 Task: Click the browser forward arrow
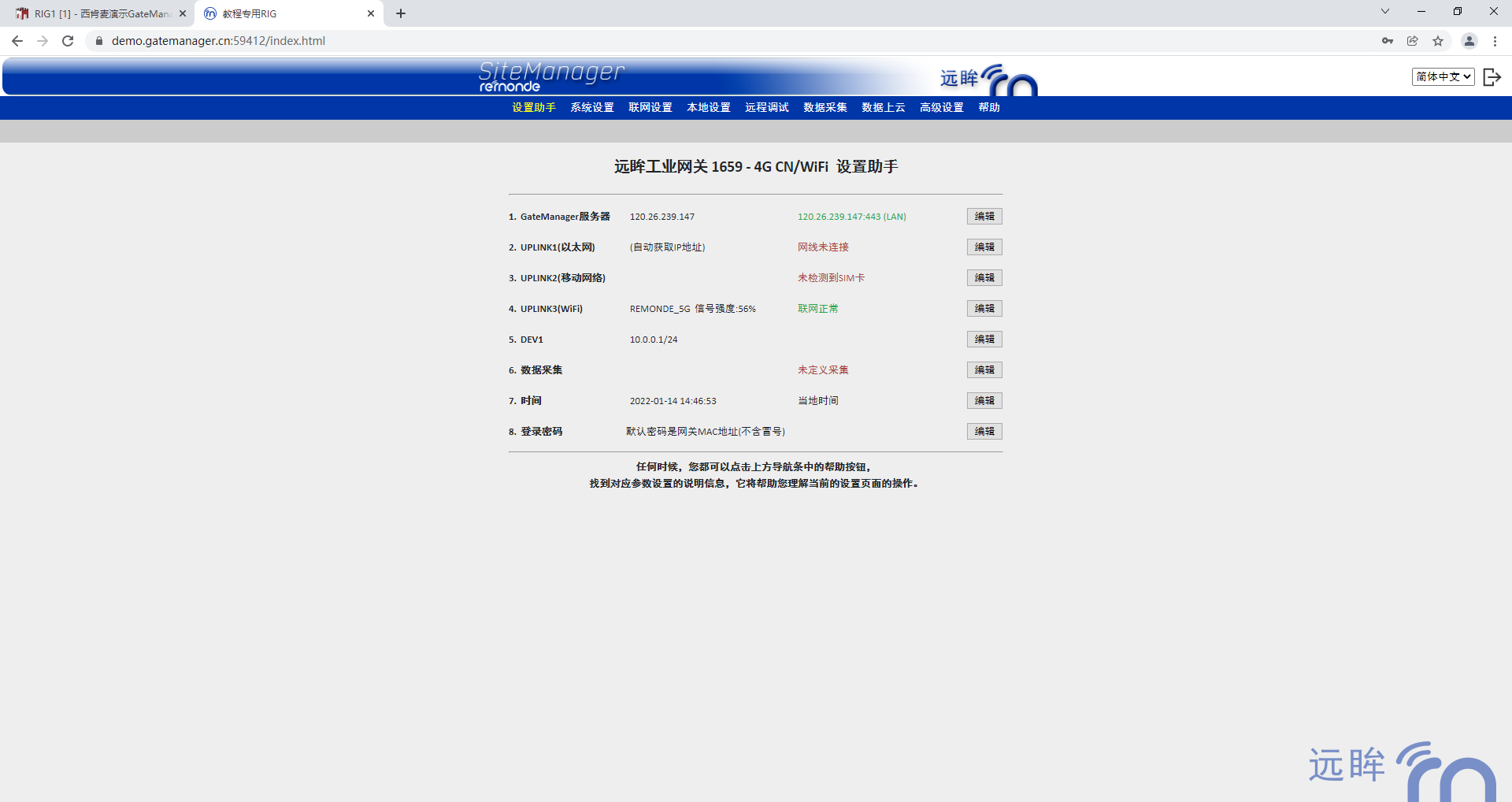click(x=43, y=41)
